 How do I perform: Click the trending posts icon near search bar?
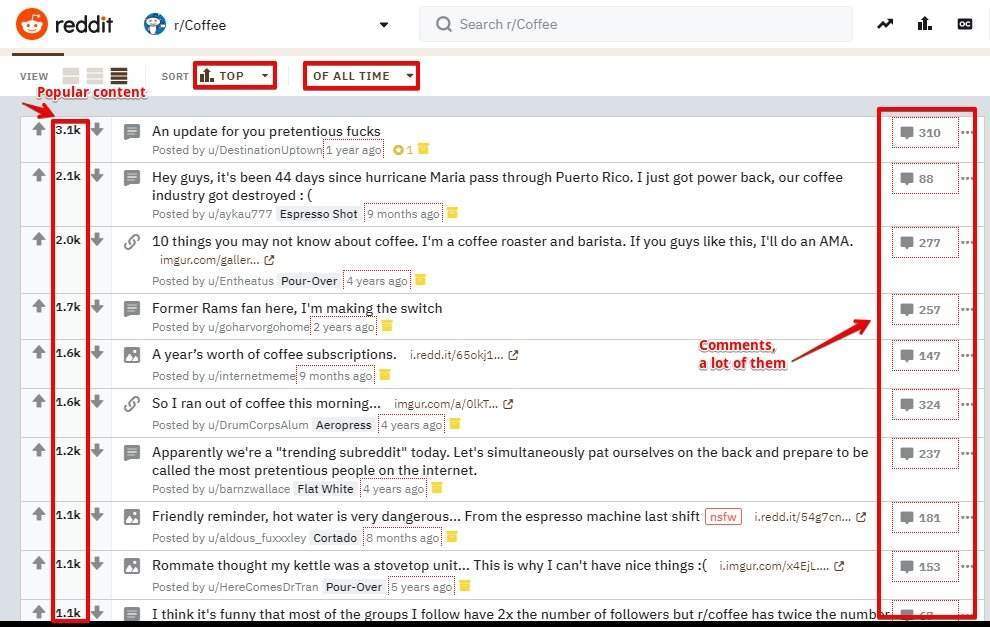click(884, 24)
